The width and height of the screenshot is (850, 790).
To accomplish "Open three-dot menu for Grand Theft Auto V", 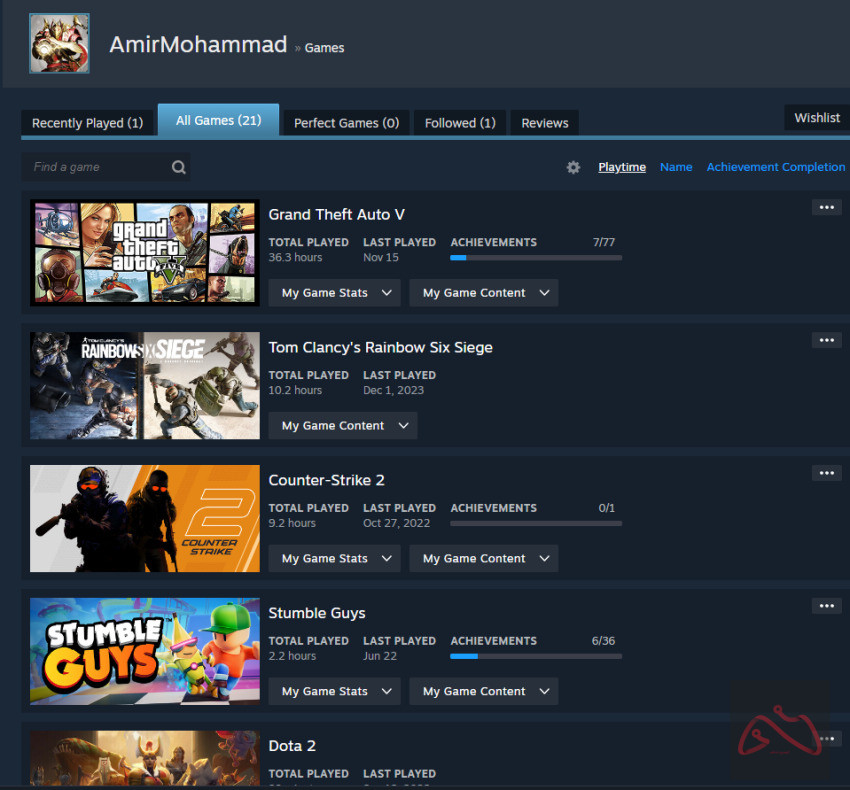I will coord(826,207).
